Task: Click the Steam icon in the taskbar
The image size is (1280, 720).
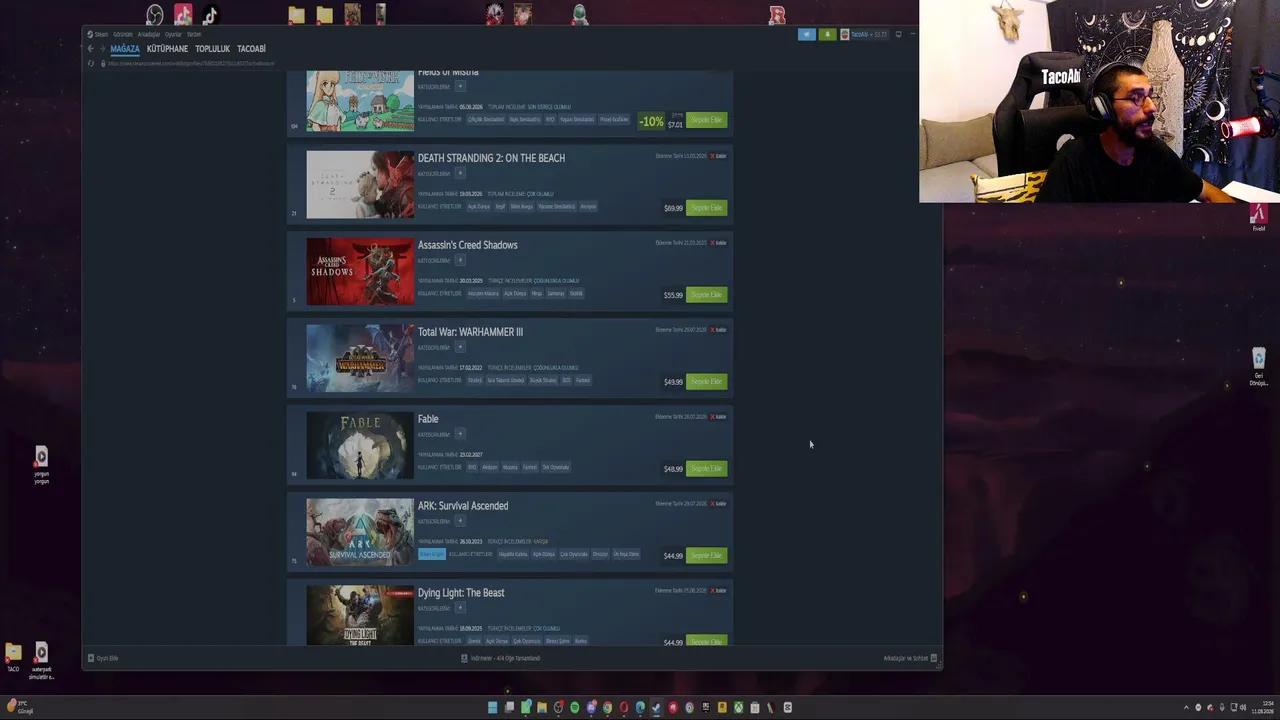Action: (656, 708)
